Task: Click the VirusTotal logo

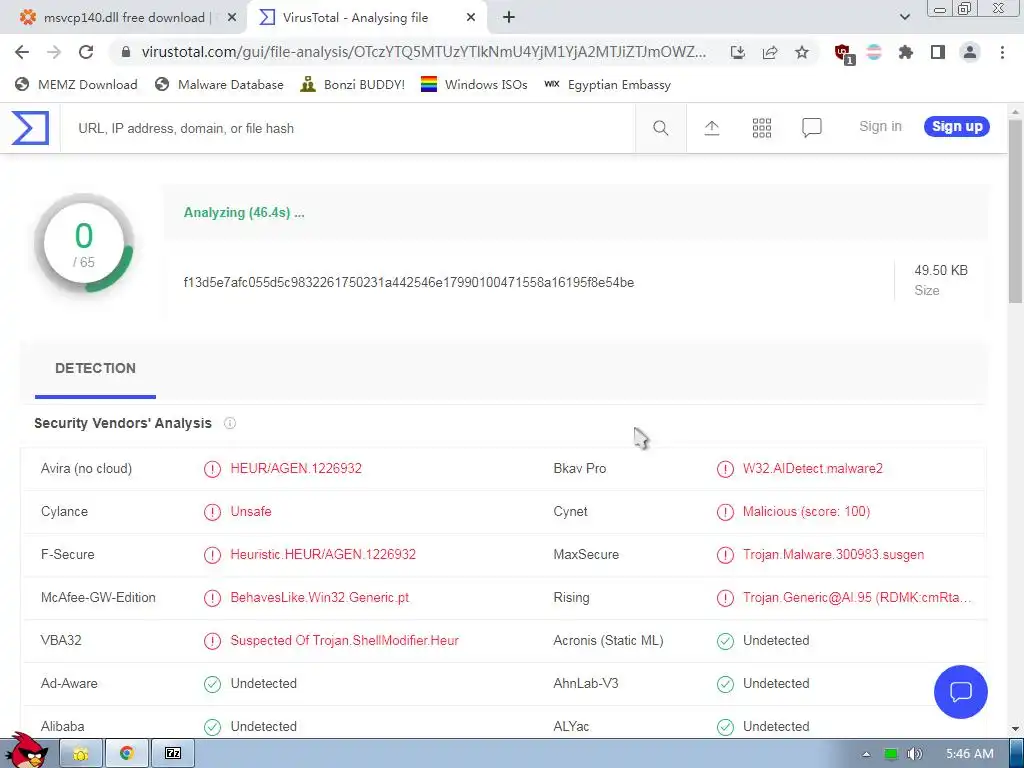Action: coord(30,127)
